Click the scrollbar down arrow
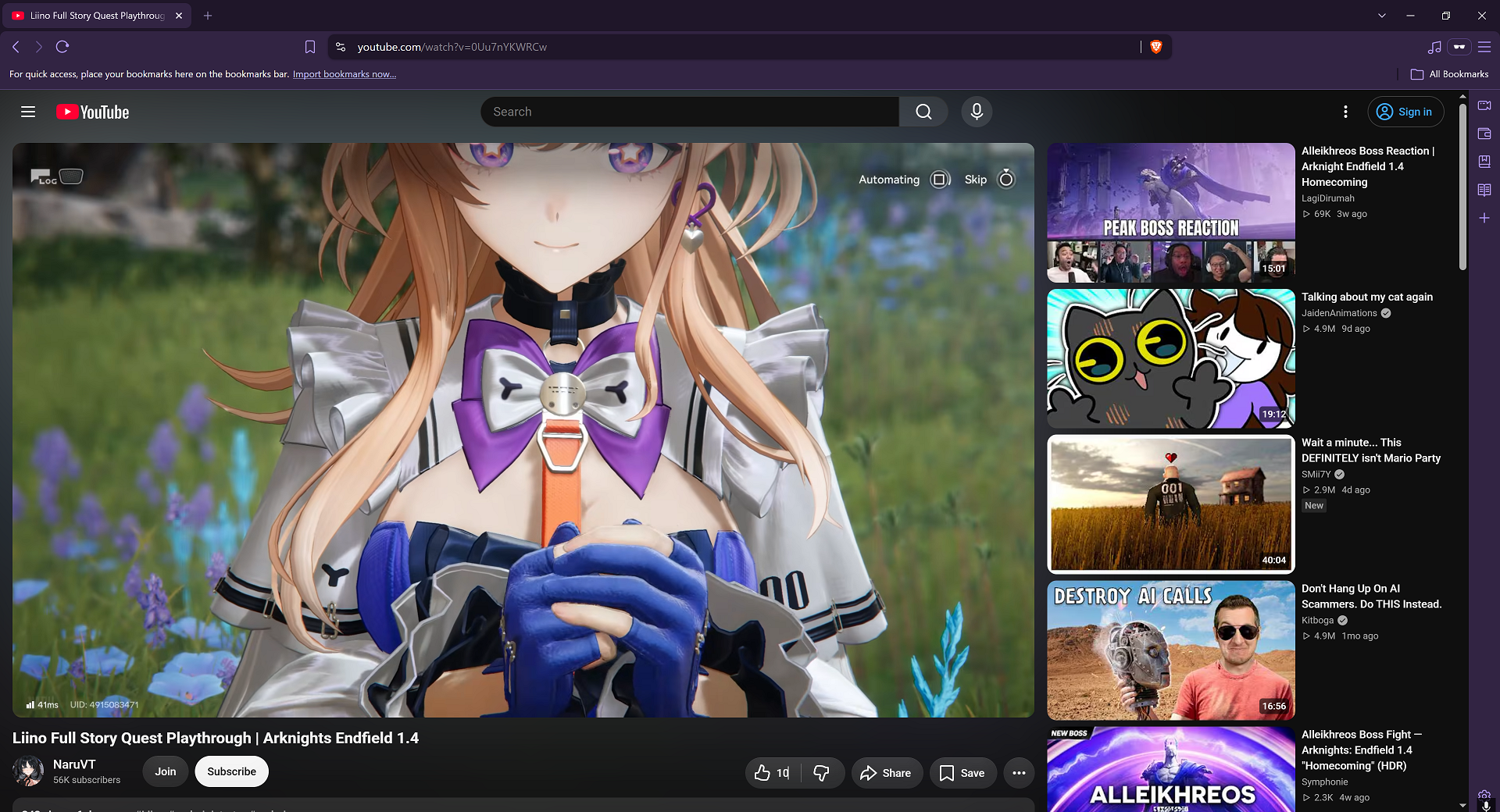This screenshot has width=1500, height=812. pyautogui.click(x=1462, y=805)
